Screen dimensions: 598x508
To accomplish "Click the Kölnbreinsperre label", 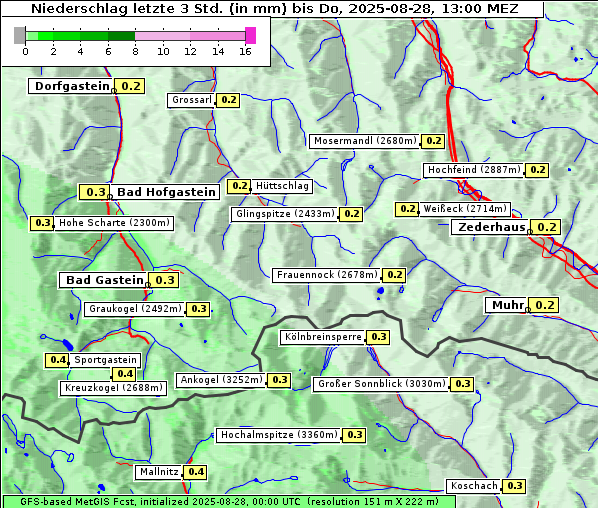I will coord(323,337).
